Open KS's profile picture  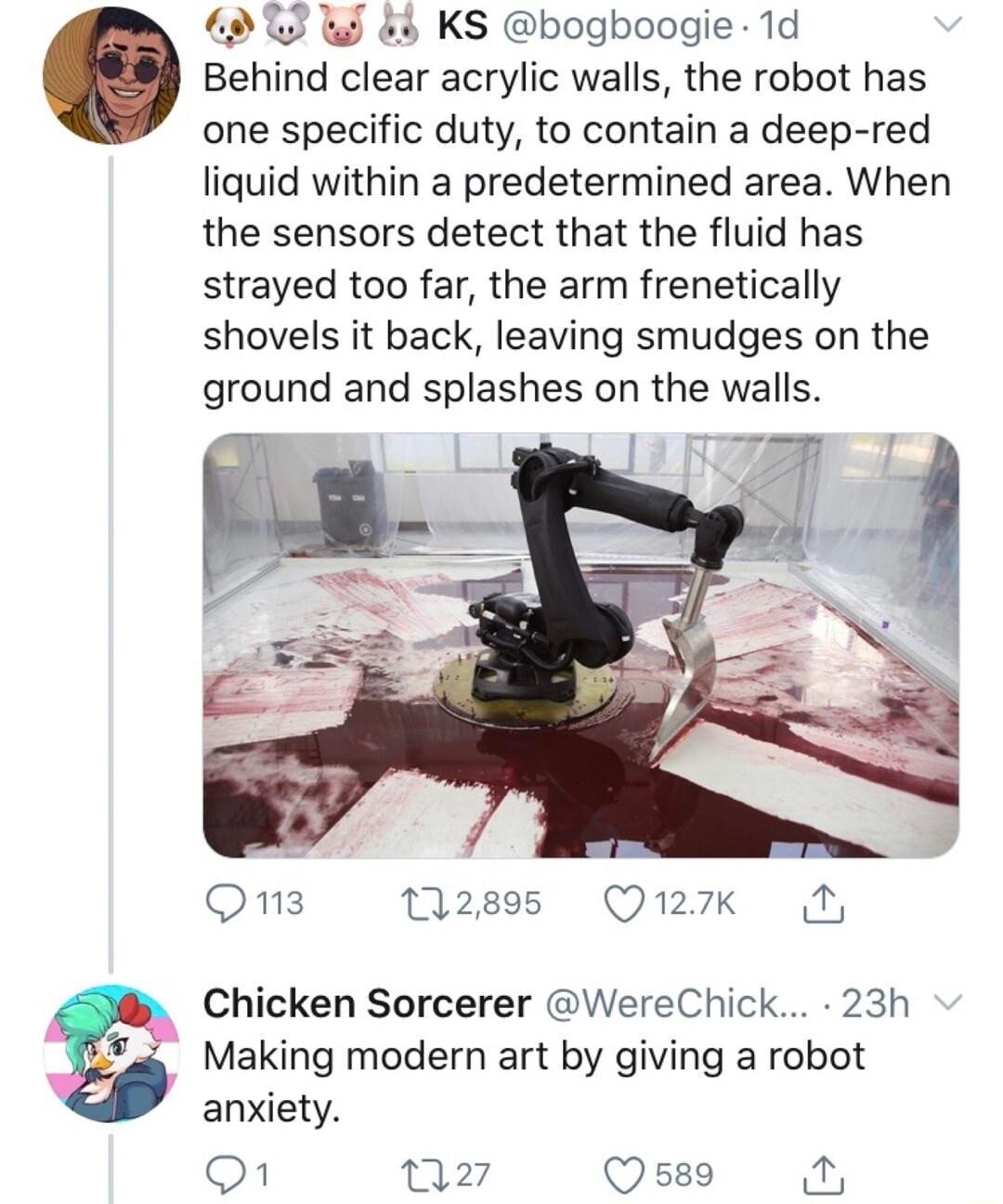click(111, 76)
